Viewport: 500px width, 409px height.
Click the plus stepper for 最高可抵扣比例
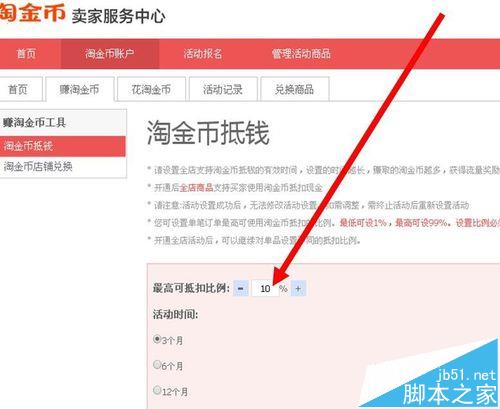(298, 288)
